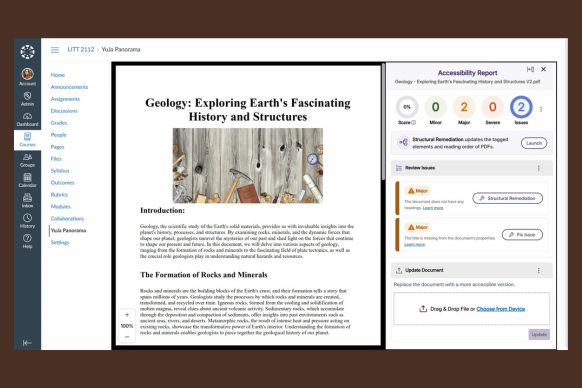Open the Account avatar in global navigation
Image resolution: width=582 pixels, height=388 pixels.
pyautogui.click(x=27, y=77)
